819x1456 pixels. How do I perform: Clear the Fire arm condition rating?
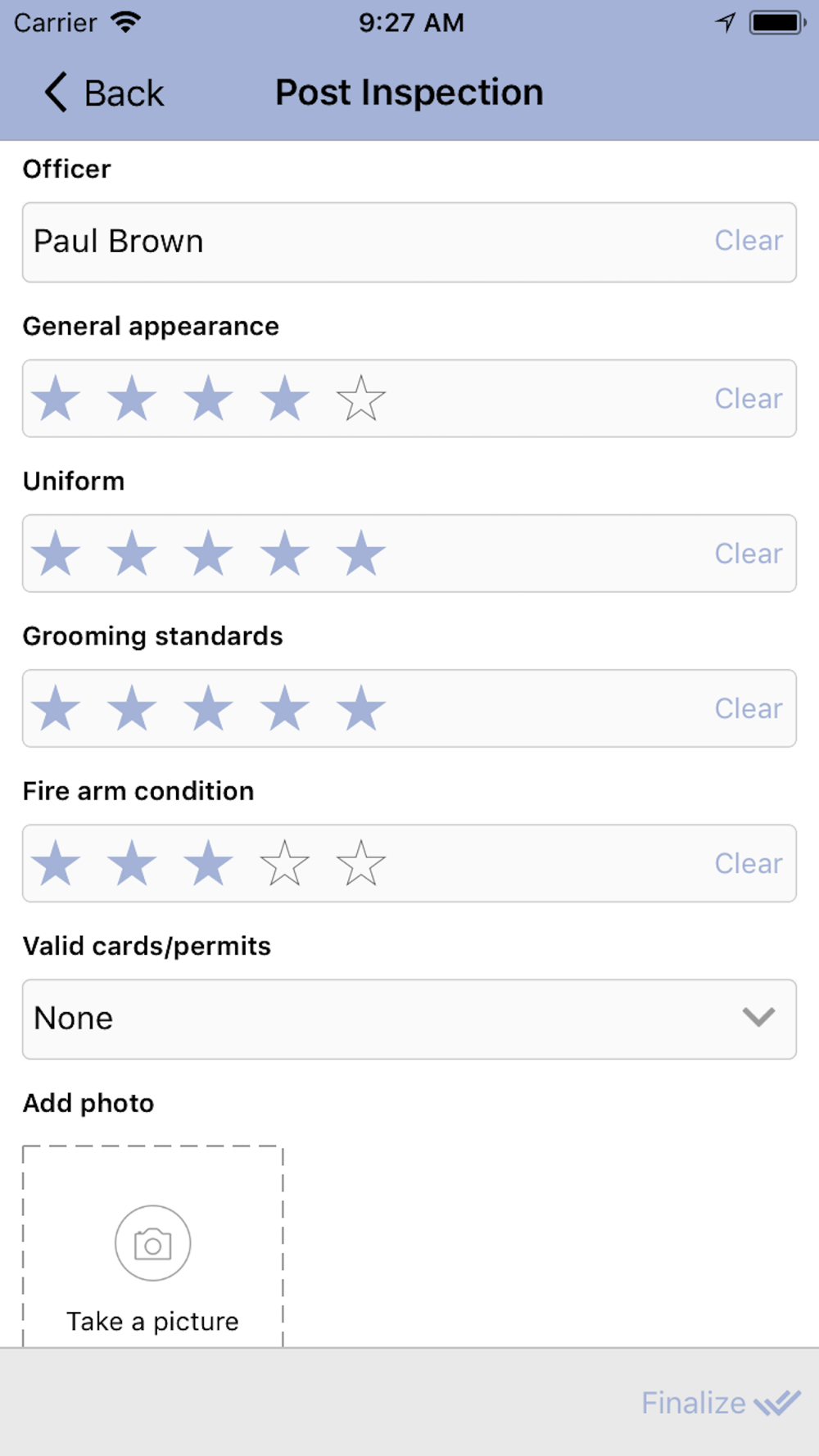pos(749,863)
